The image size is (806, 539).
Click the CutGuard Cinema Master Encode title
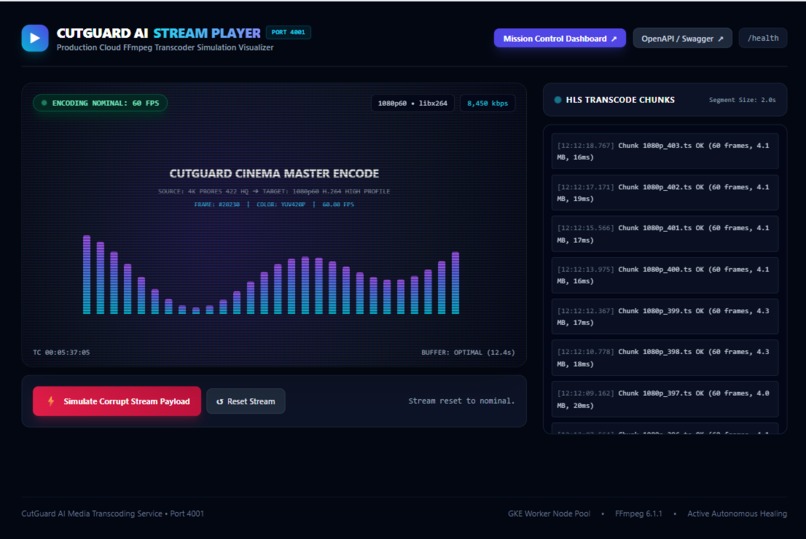pyautogui.click(x=274, y=174)
